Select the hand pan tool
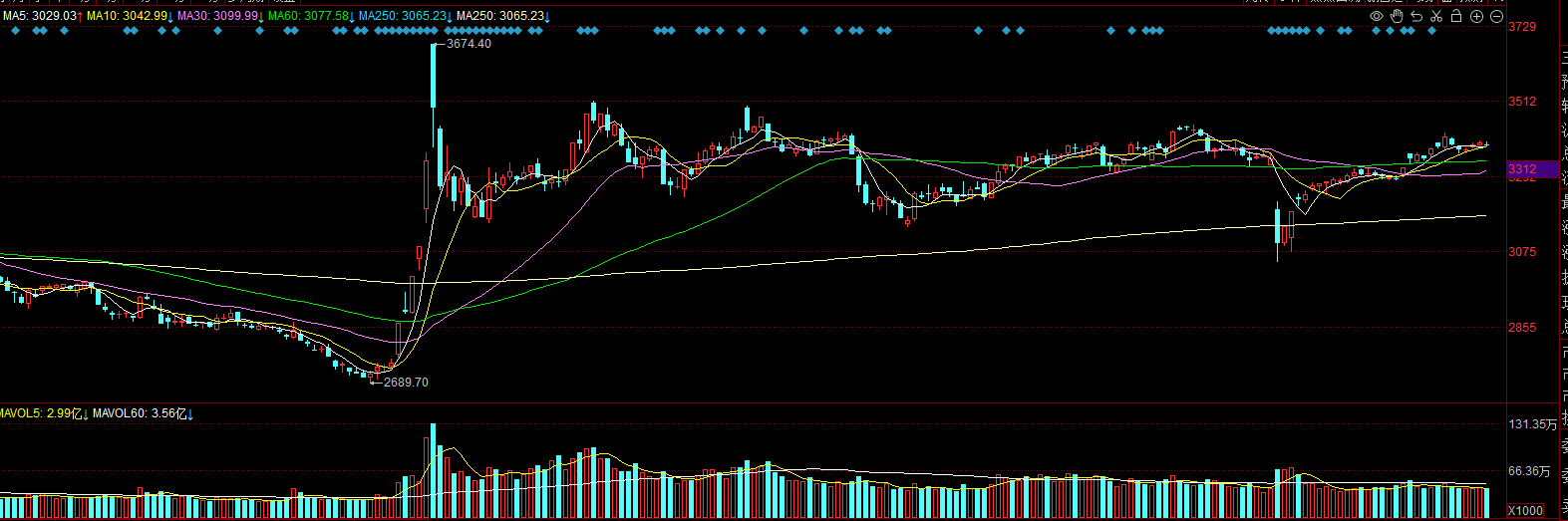Screen dimensions: 1568x521 pyautogui.click(x=1397, y=17)
